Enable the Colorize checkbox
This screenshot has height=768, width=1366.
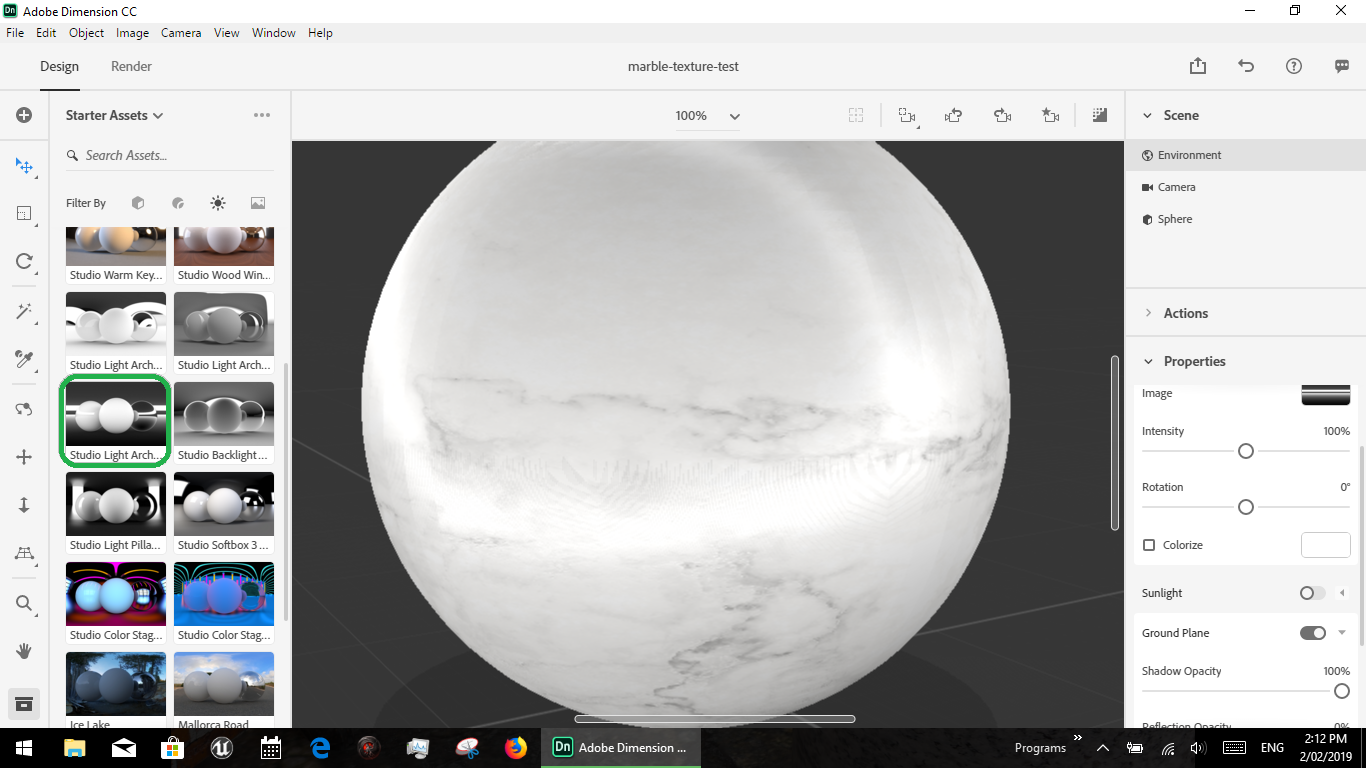pos(1149,545)
